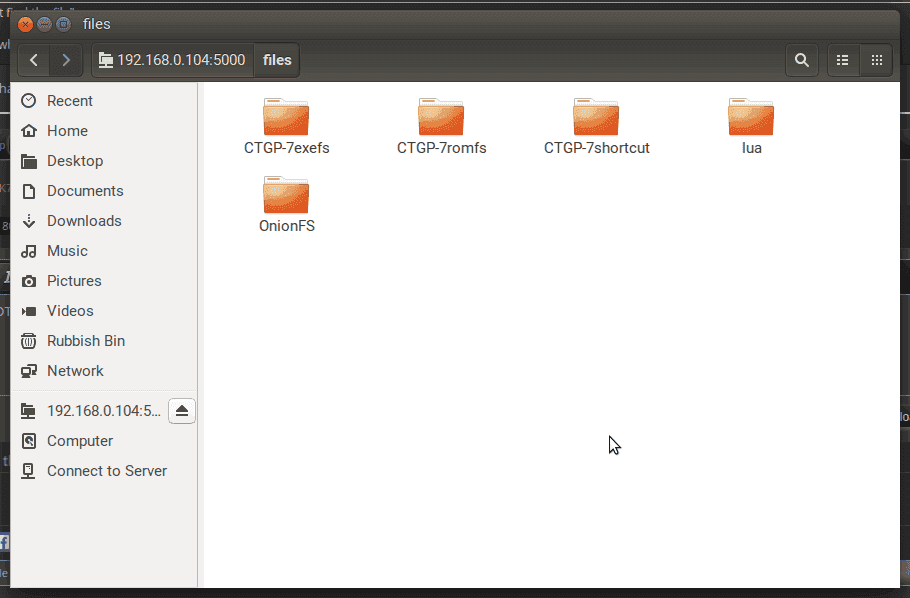Open Downloads from the sidebar
Viewport: 910px width, 598px height.
[x=104, y=221]
